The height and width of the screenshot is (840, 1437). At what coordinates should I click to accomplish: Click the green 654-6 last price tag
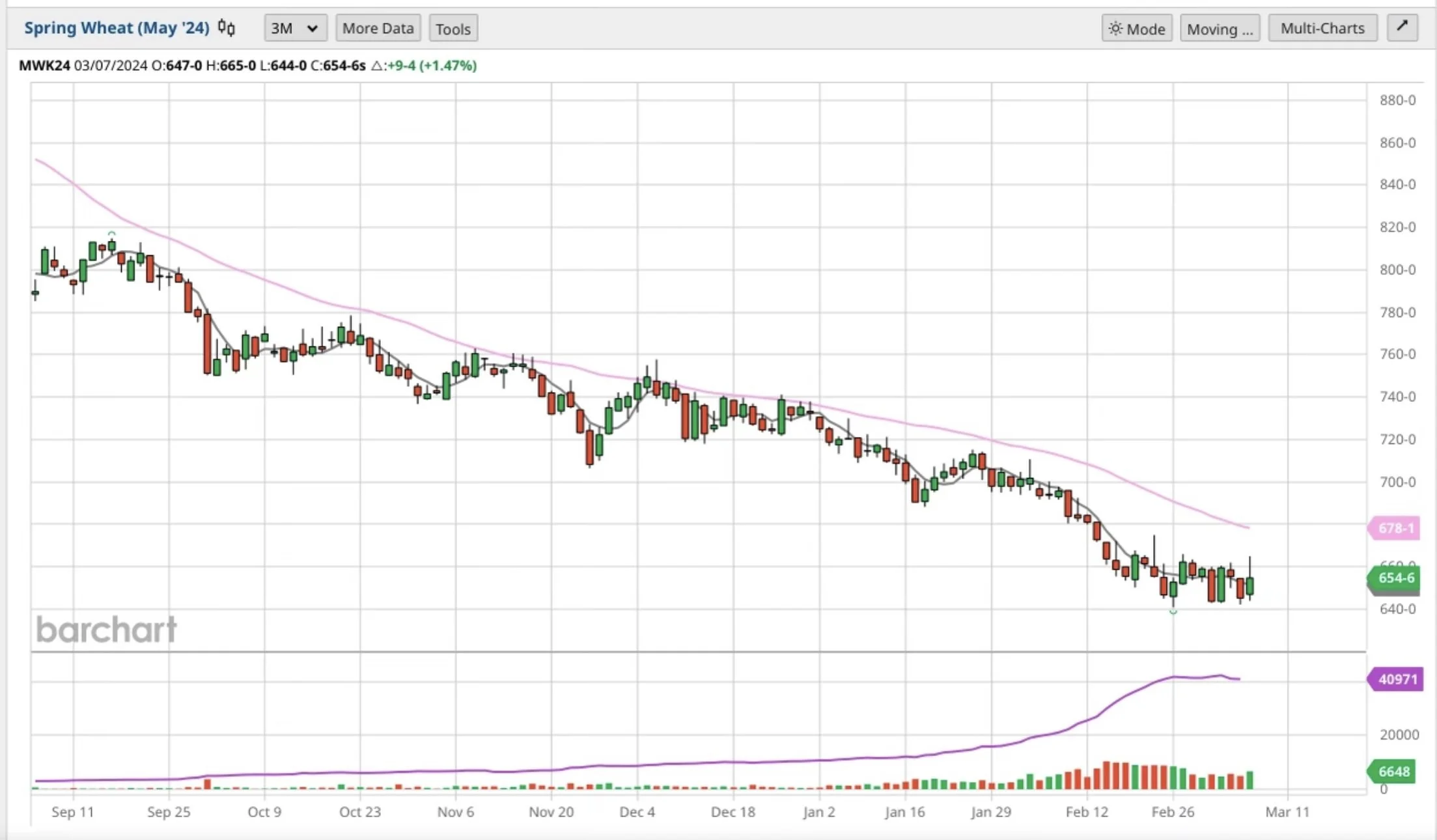(1395, 578)
